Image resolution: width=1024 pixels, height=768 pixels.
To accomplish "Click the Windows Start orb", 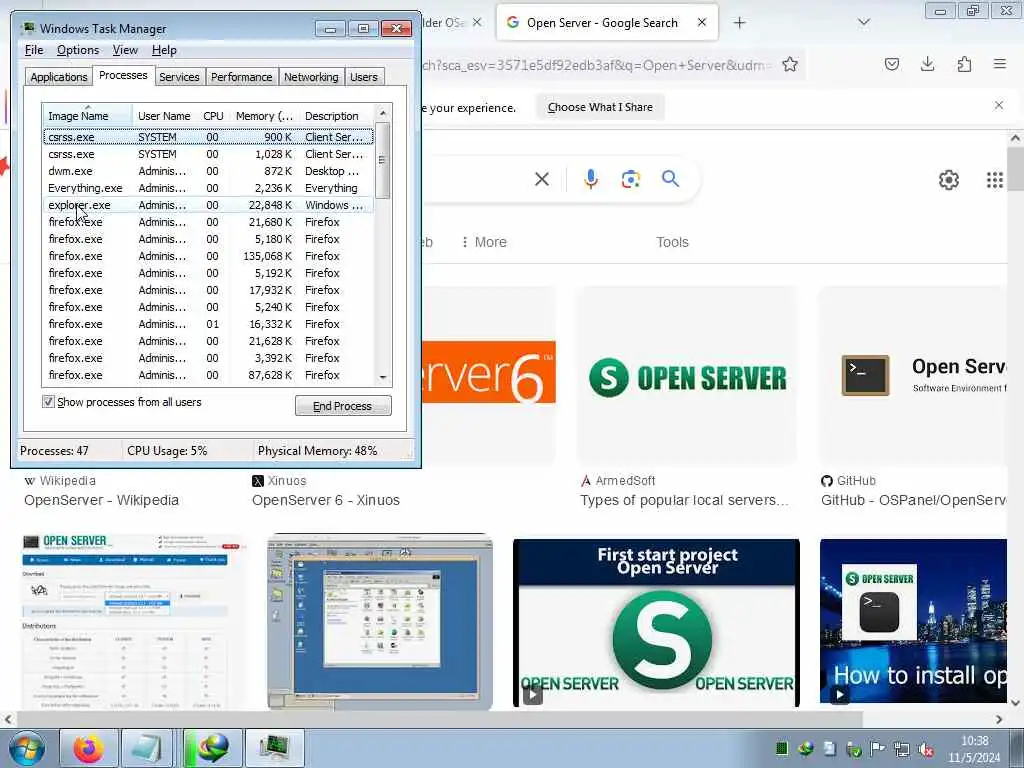I will tap(27, 748).
